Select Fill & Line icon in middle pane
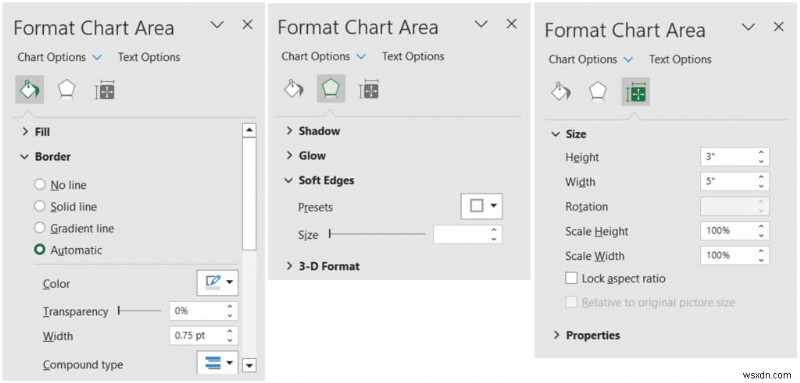This screenshot has width=800, height=383. [293, 89]
